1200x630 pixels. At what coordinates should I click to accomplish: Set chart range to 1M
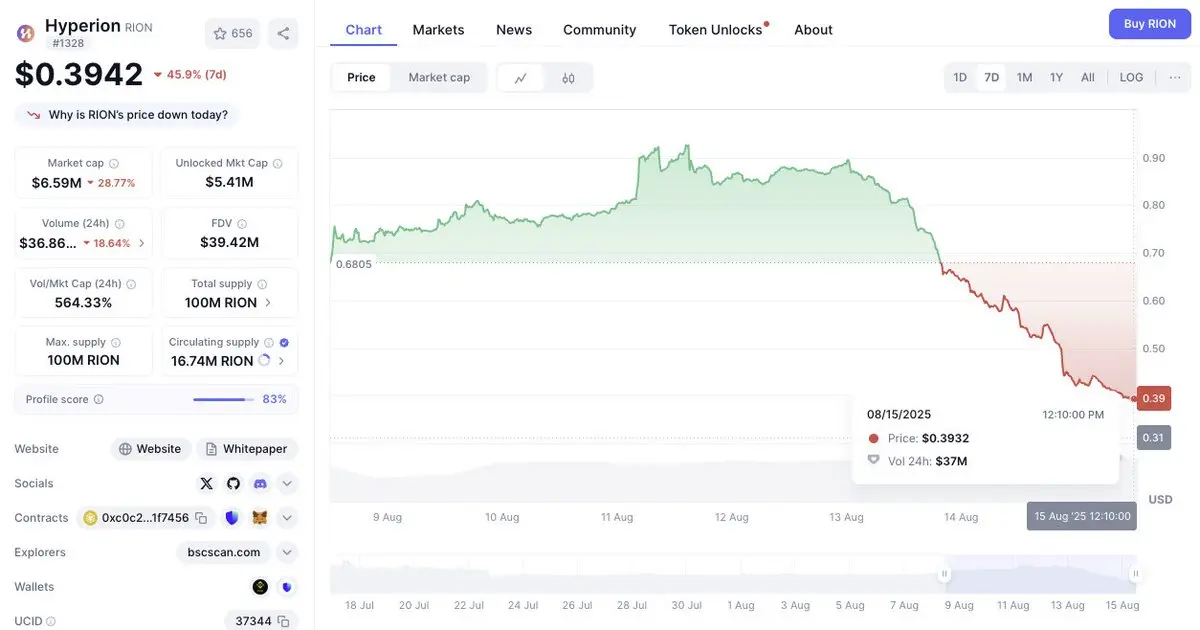(1024, 77)
